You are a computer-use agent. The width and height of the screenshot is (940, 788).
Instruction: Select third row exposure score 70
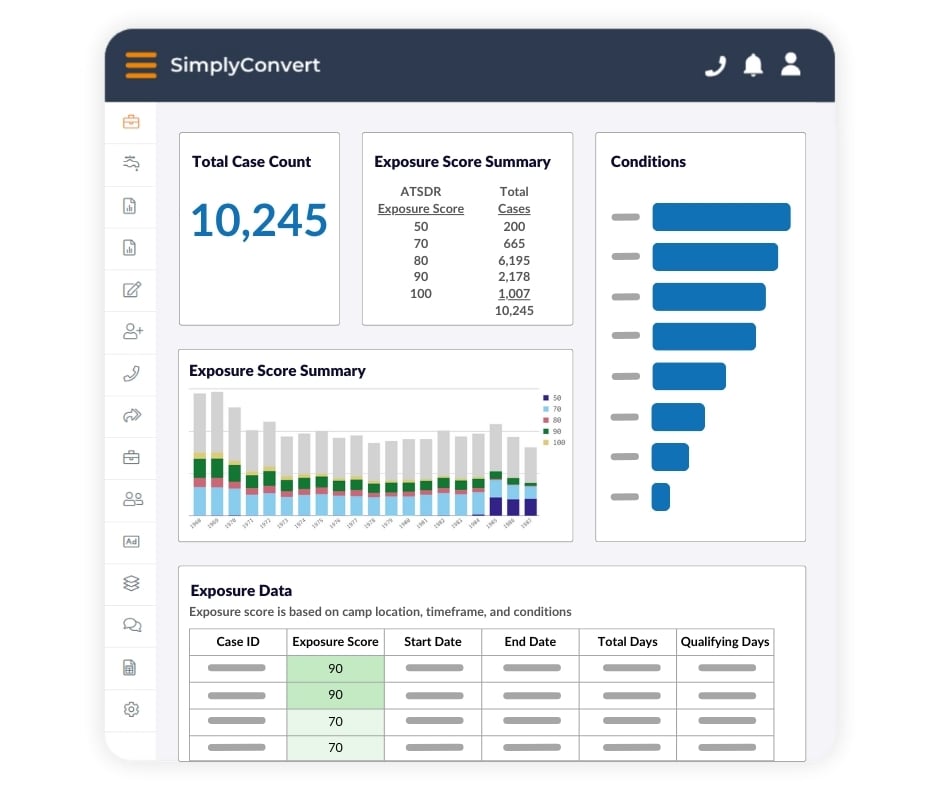335,721
